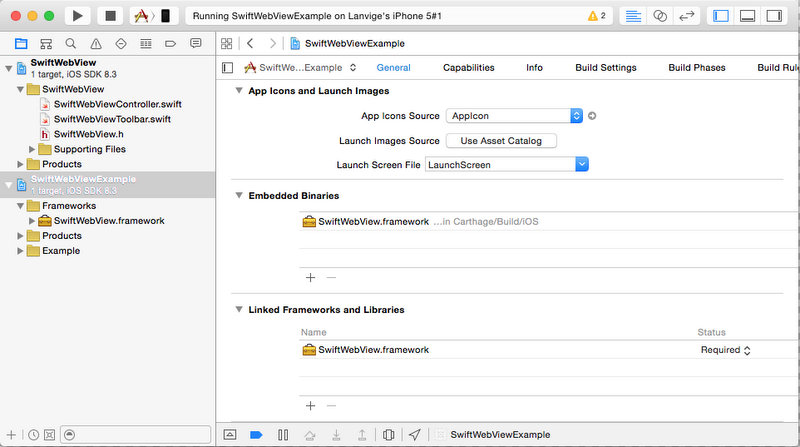Image resolution: width=800 pixels, height=447 pixels.
Task: Switch to the Info tab
Action: (x=534, y=67)
